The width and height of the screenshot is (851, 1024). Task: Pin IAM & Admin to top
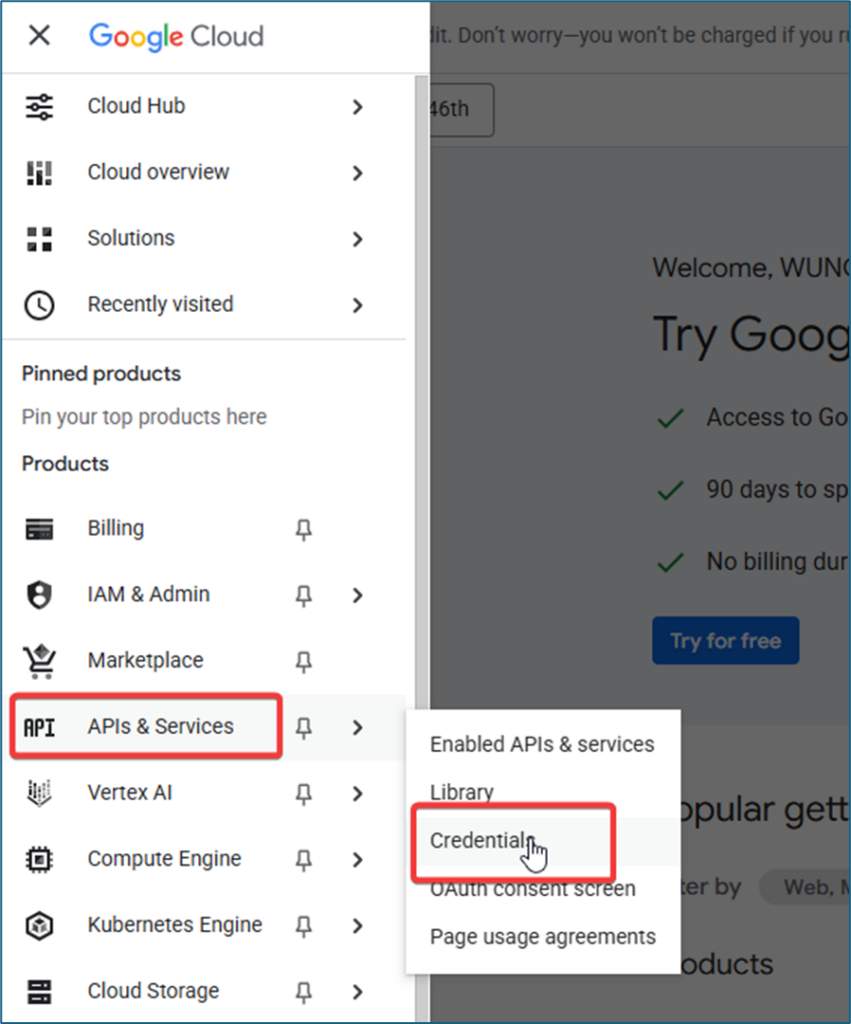304,595
